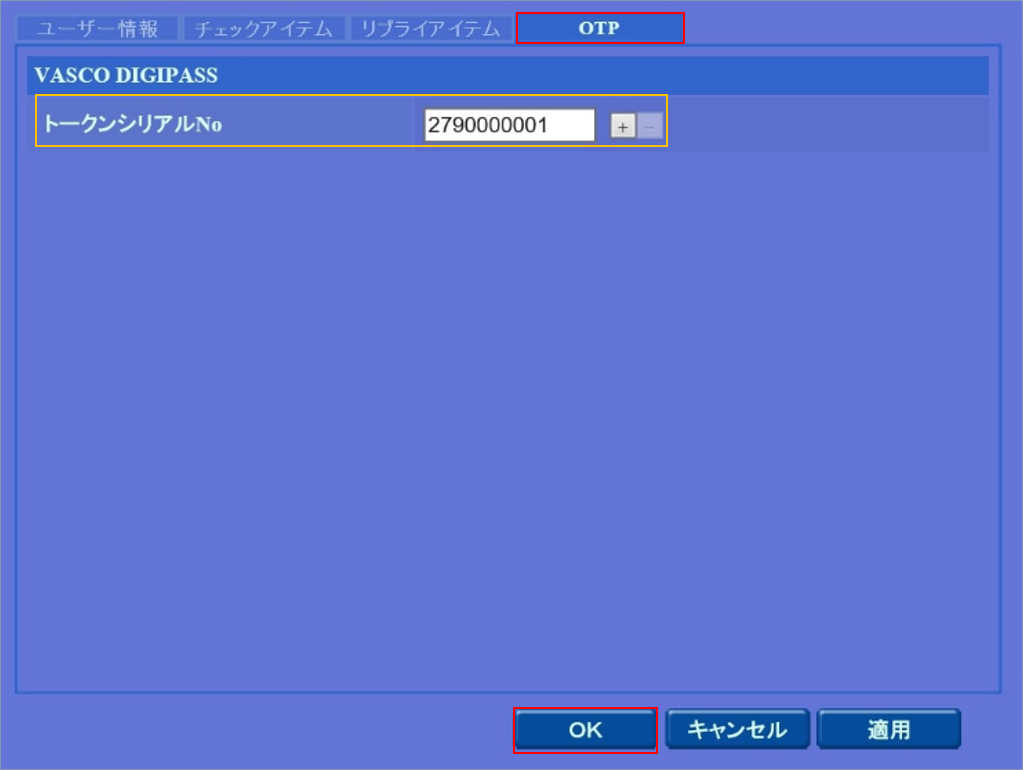Click the キャンセル button
The width and height of the screenshot is (1023, 770).
click(737, 730)
